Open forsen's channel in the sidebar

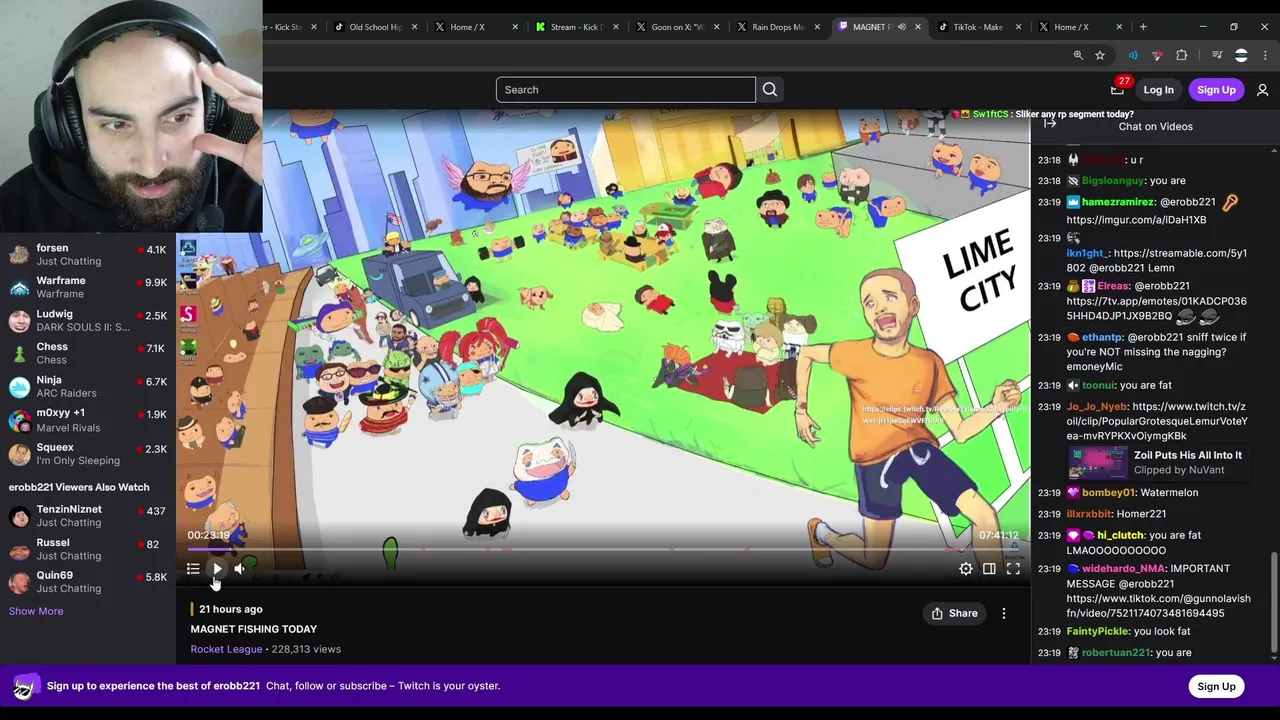click(x=88, y=255)
